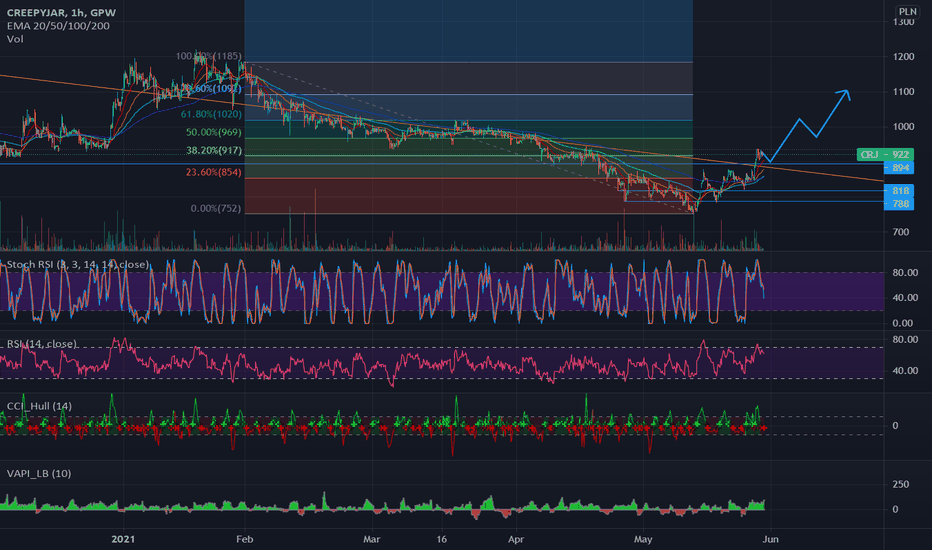
Task: Select the 788 horizontal line price label
Action: click(899, 204)
